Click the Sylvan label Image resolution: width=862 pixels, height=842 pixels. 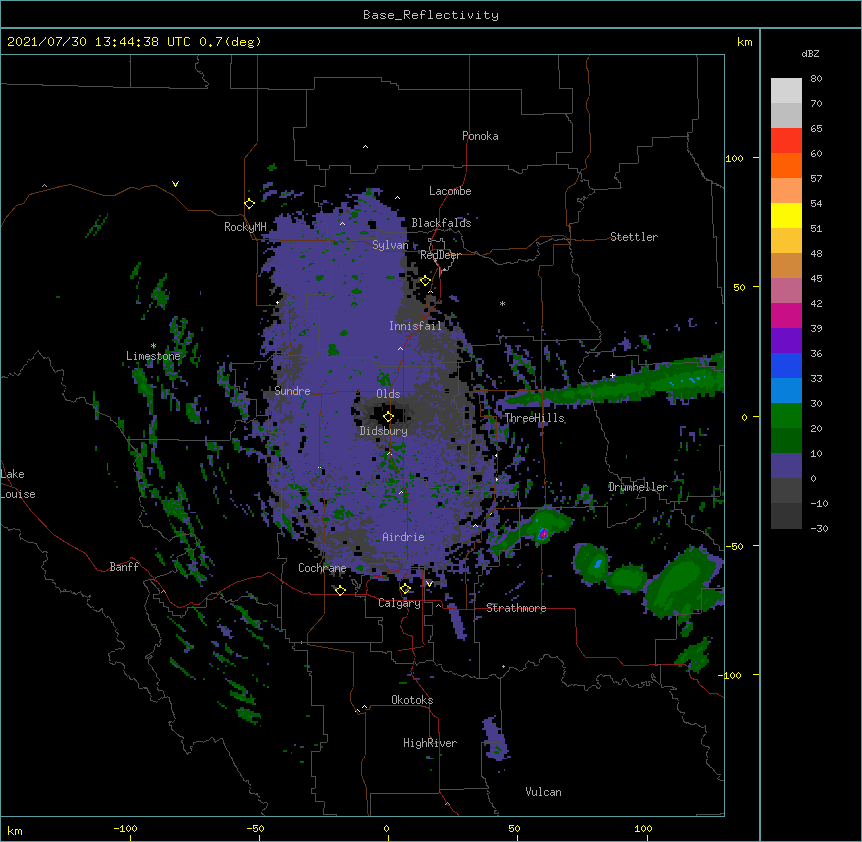click(x=390, y=245)
